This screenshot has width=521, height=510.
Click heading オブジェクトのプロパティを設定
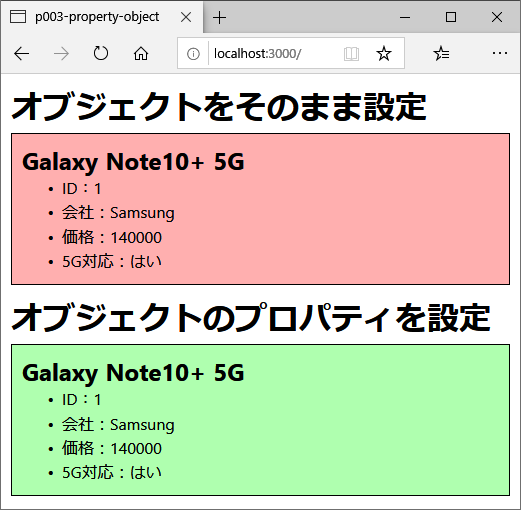(251, 317)
